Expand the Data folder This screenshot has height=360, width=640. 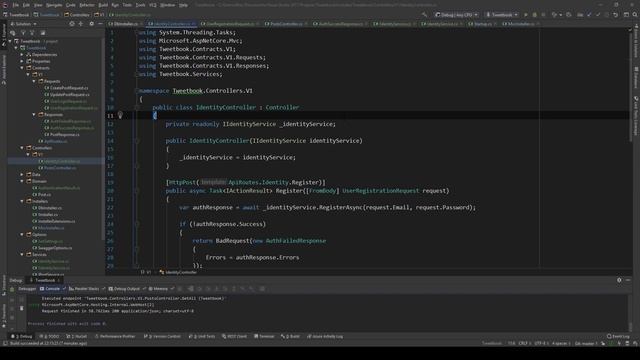[x=22, y=174]
